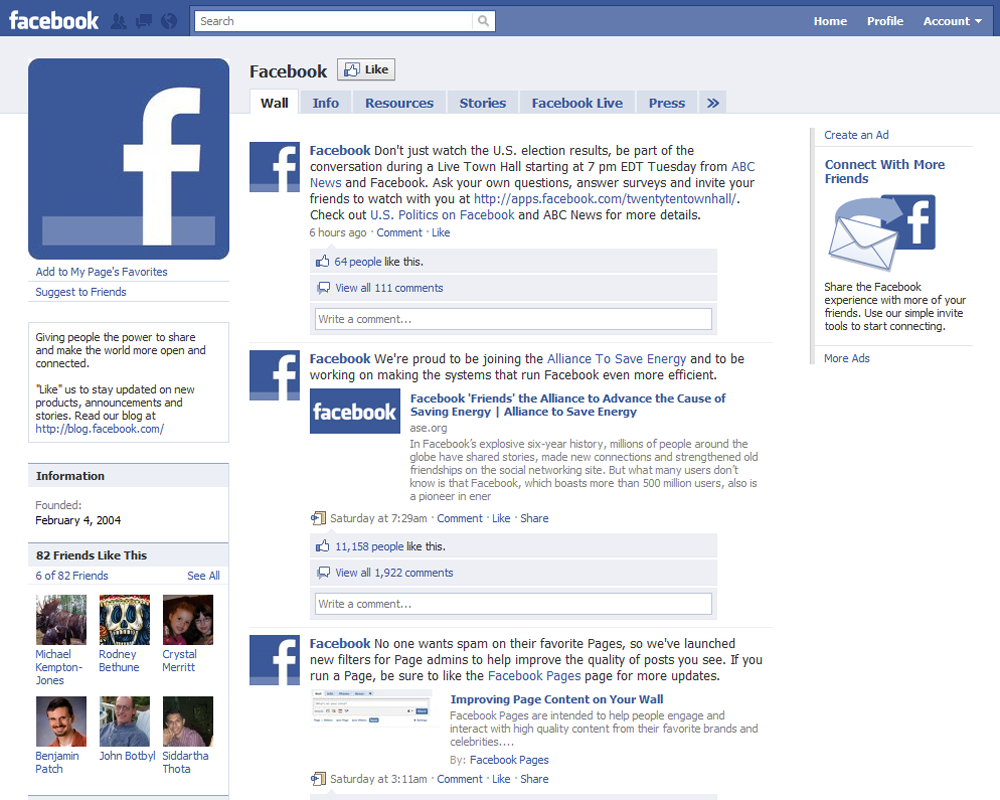Click the 64 people link
Screen dimensions: 1000x800
(x=358, y=262)
